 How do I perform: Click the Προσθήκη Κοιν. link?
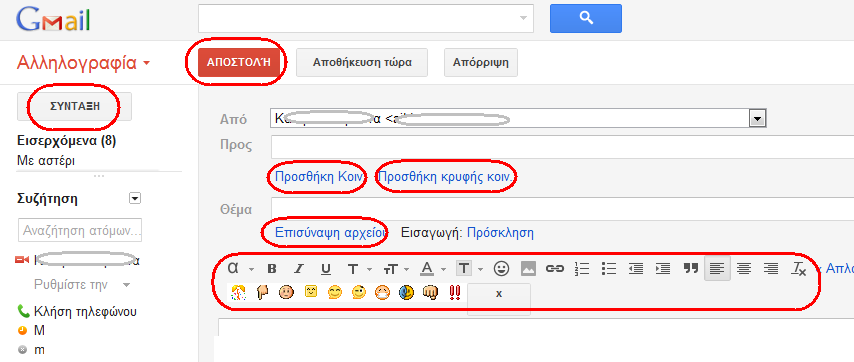point(320,176)
